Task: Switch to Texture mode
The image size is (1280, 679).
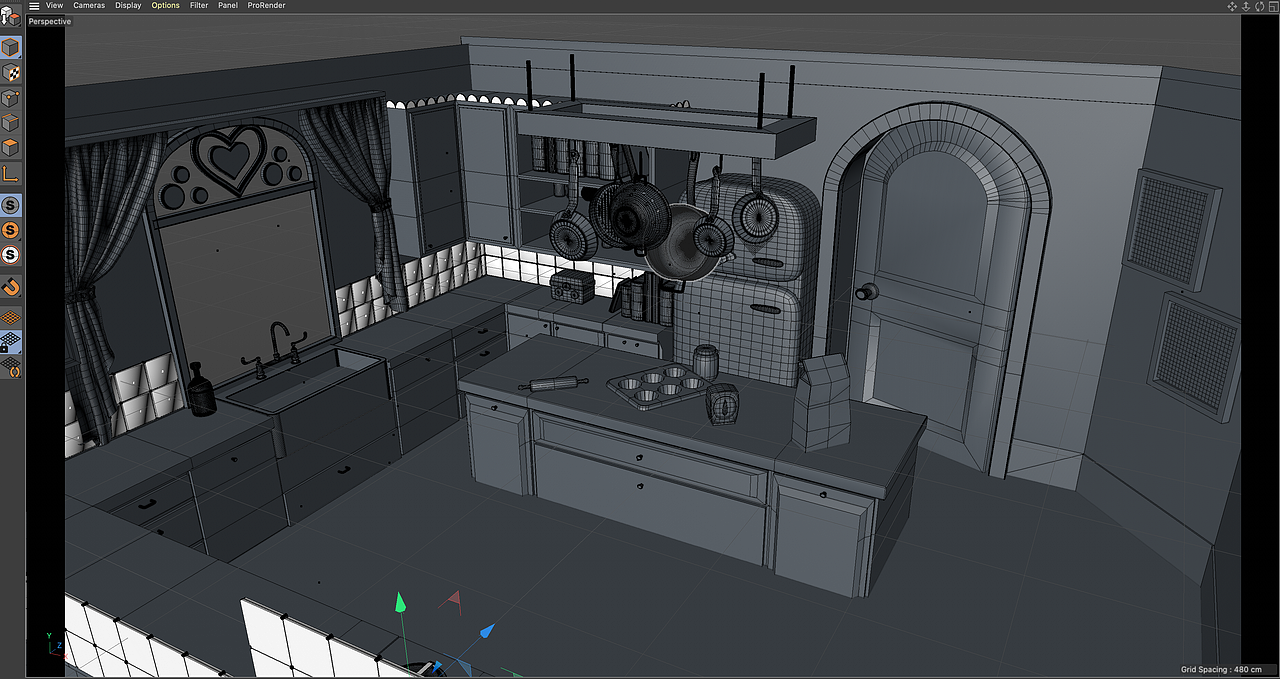Action: (11, 72)
